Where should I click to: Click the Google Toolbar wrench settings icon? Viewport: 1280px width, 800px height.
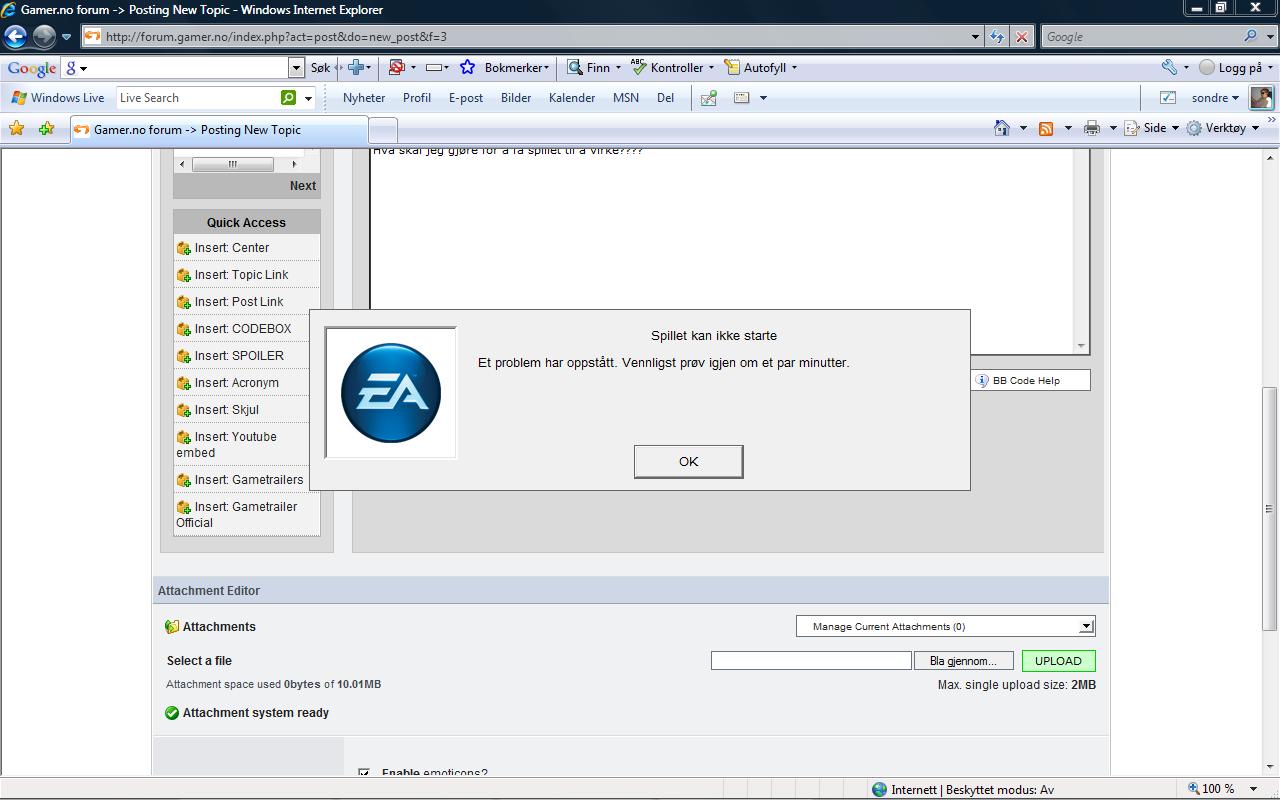(1169, 68)
